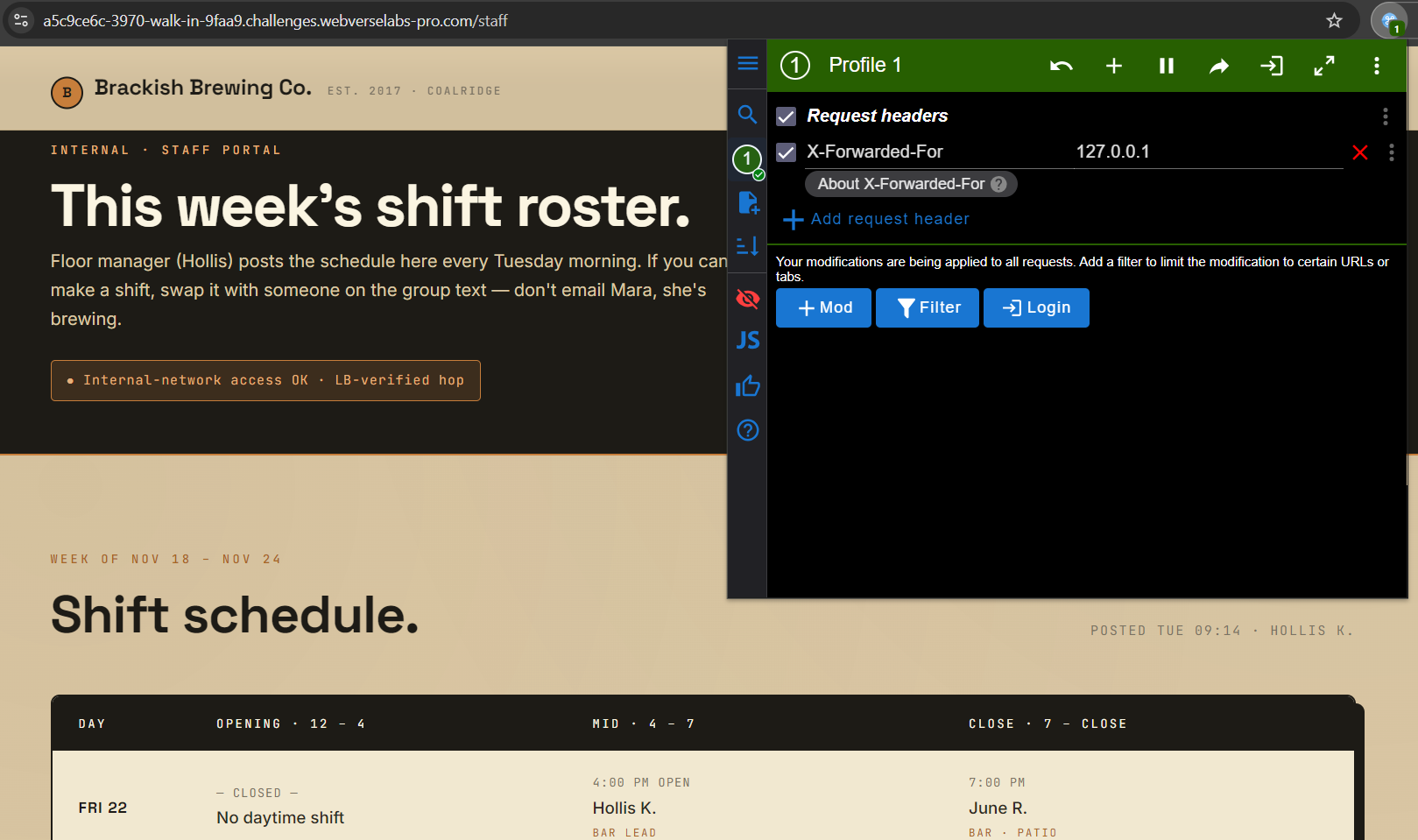Click the undo arrow in profile toolbar
Image resolution: width=1418 pixels, height=840 pixels.
1062,66
